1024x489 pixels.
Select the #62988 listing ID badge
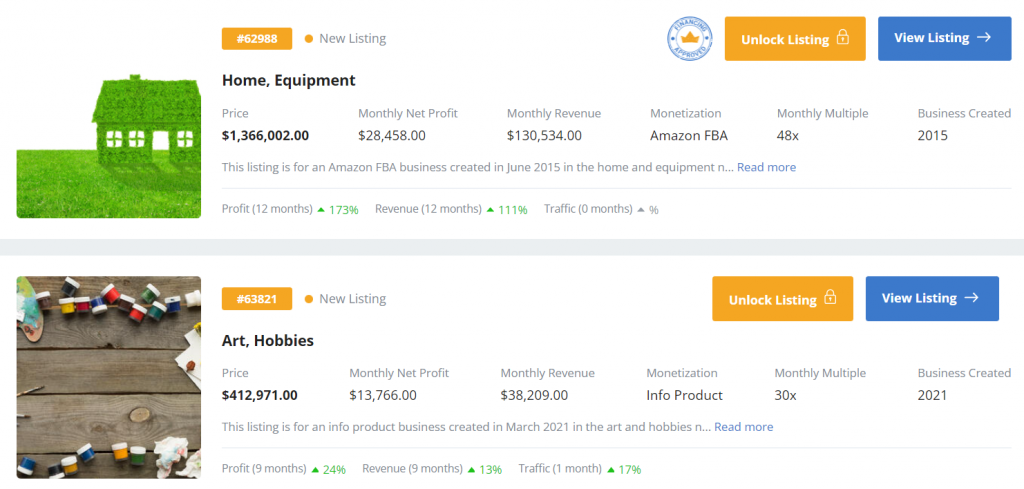pos(257,39)
